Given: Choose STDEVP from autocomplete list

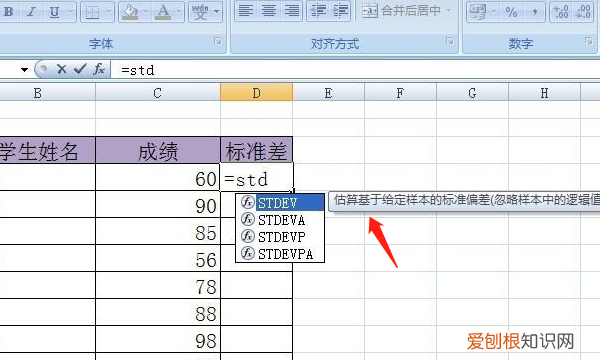Looking at the screenshot, I should (280, 237).
